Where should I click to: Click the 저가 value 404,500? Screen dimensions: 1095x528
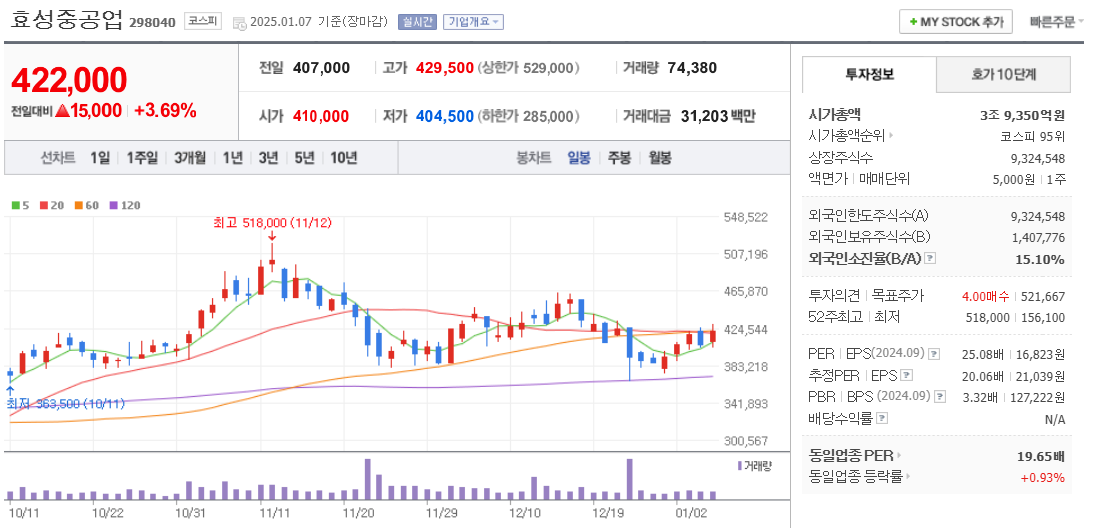pyautogui.click(x=445, y=116)
